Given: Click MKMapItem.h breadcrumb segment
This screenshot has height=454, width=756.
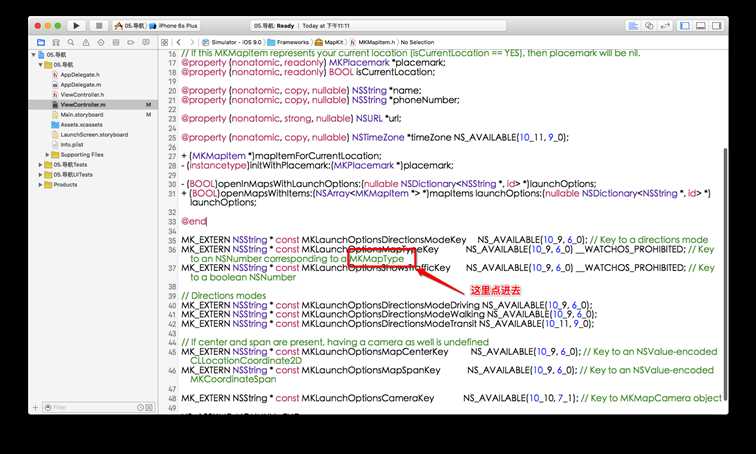Looking at the screenshot, I should [372, 42].
